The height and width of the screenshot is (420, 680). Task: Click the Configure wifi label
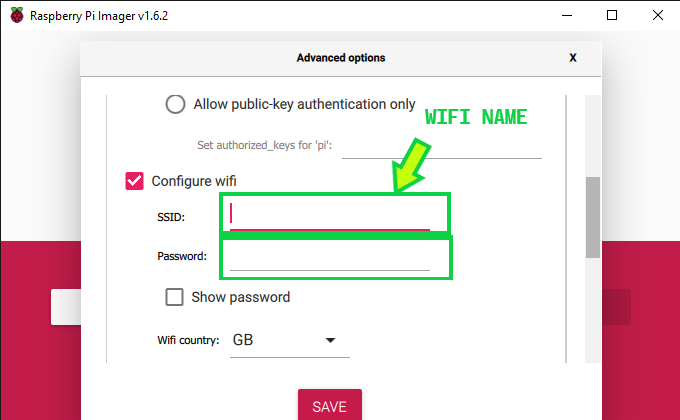pyautogui.click(x=194, y=181)
